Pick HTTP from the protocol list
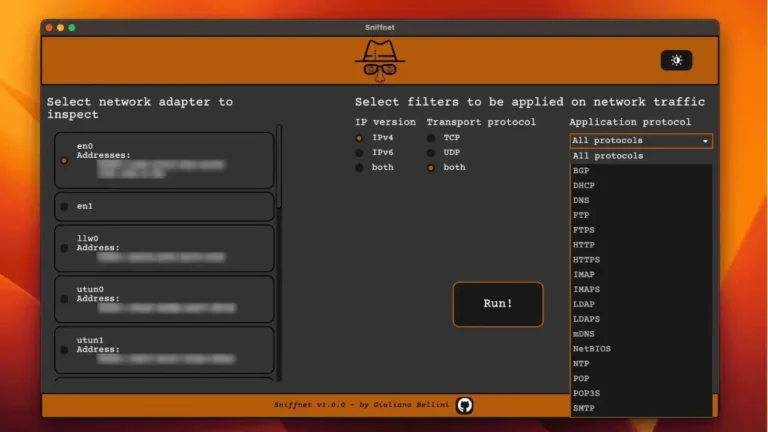 coord(641,245)
